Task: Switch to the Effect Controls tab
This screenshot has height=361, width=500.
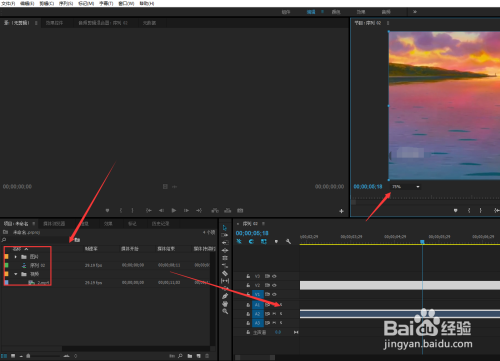Action: click(54, 23)
